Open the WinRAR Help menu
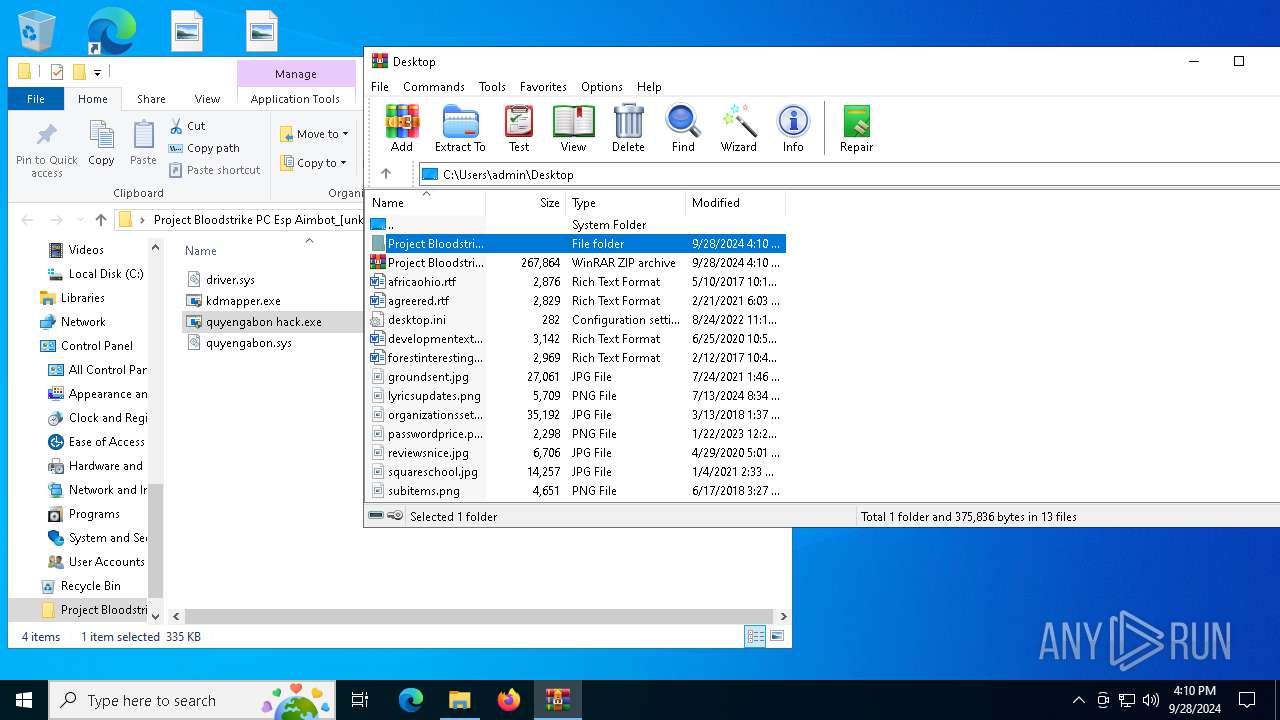The height and width of the screenshot is (720, 1280). coord(649,87)
